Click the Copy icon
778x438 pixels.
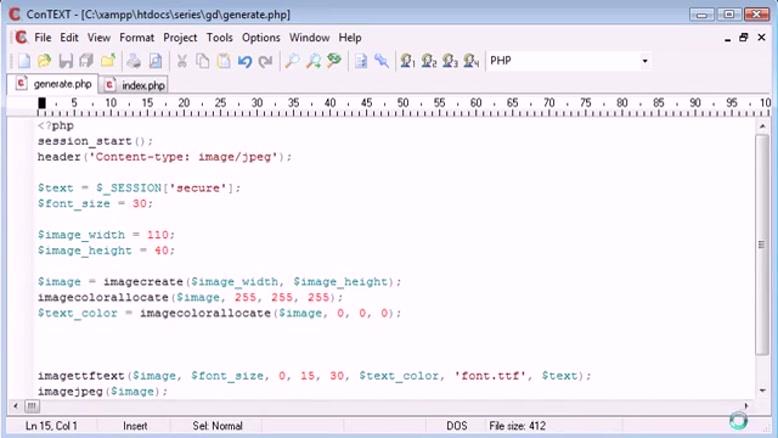tap(202, 61)
